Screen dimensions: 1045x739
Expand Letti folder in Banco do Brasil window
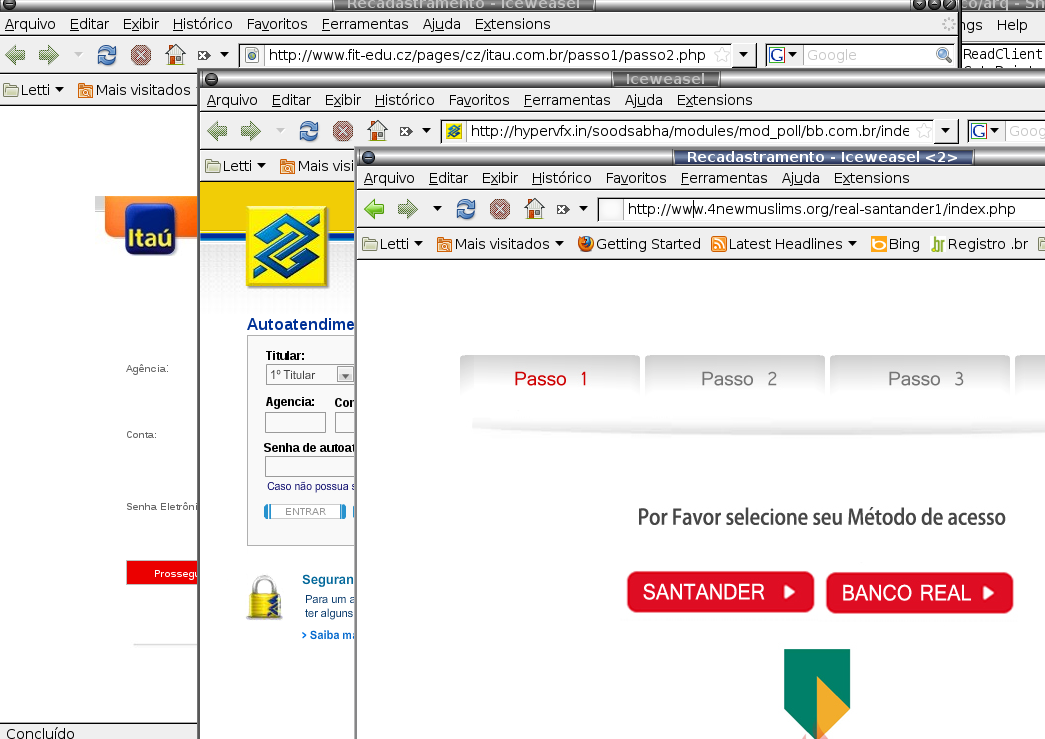coord(236,166)
